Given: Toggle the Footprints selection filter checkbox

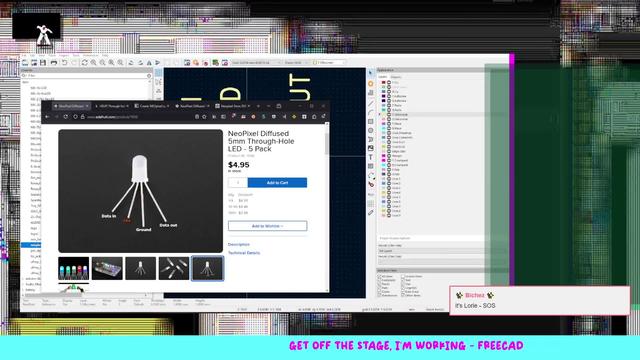Looking at the screenshot, I should click(379, 280).
